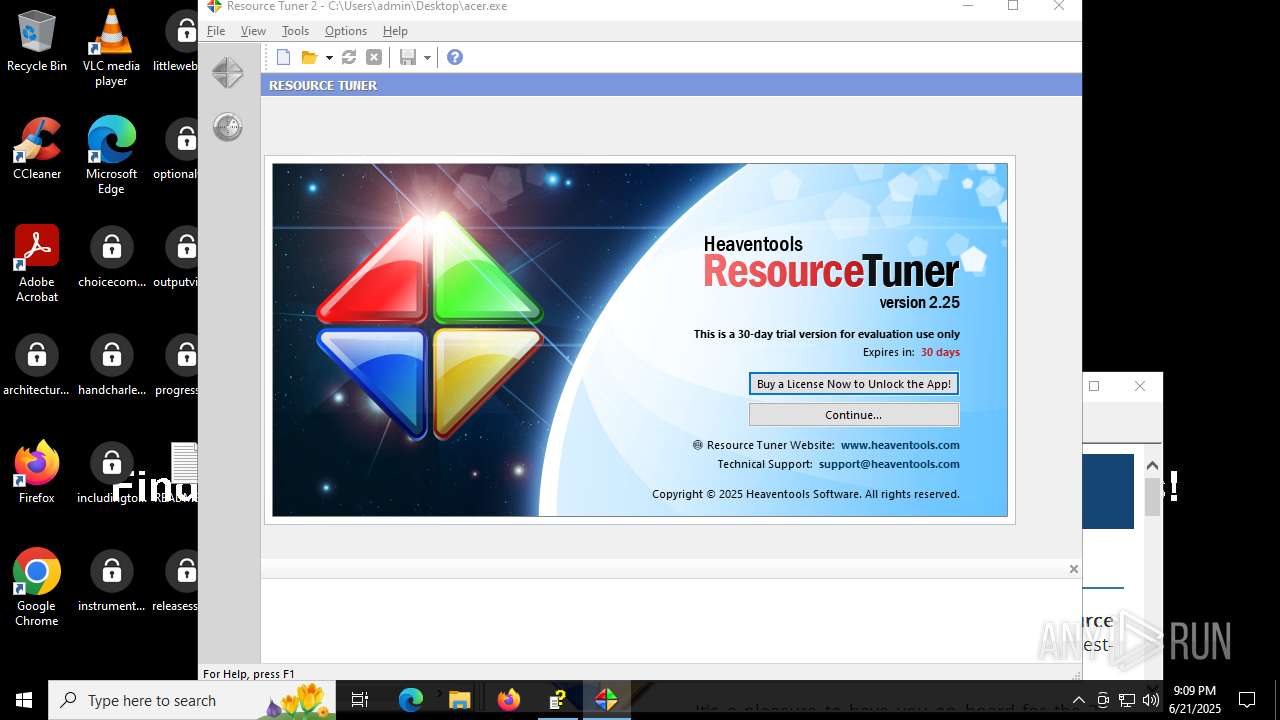
Task: Select the locked 'instrument...' desktop file
Action: [111, 580]
